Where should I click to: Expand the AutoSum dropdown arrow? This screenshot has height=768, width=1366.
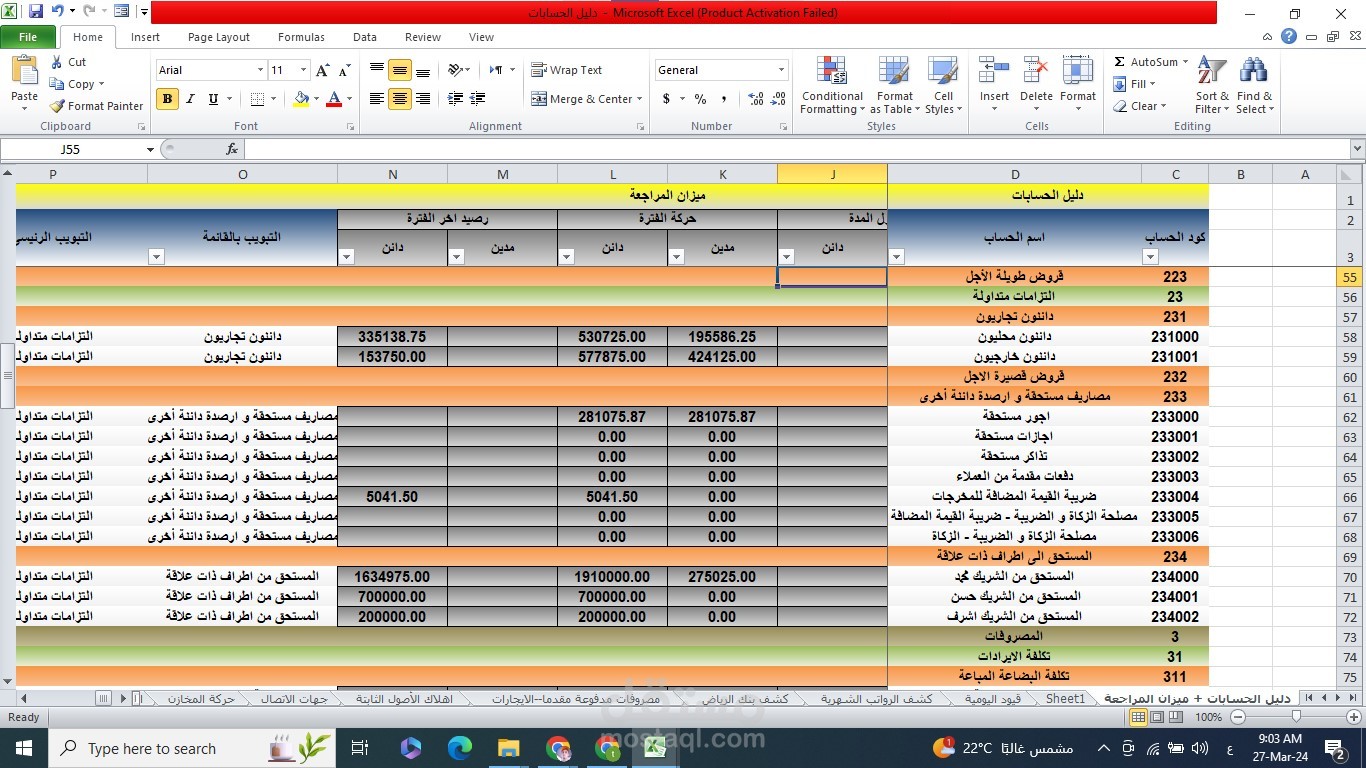(1185, 62)
